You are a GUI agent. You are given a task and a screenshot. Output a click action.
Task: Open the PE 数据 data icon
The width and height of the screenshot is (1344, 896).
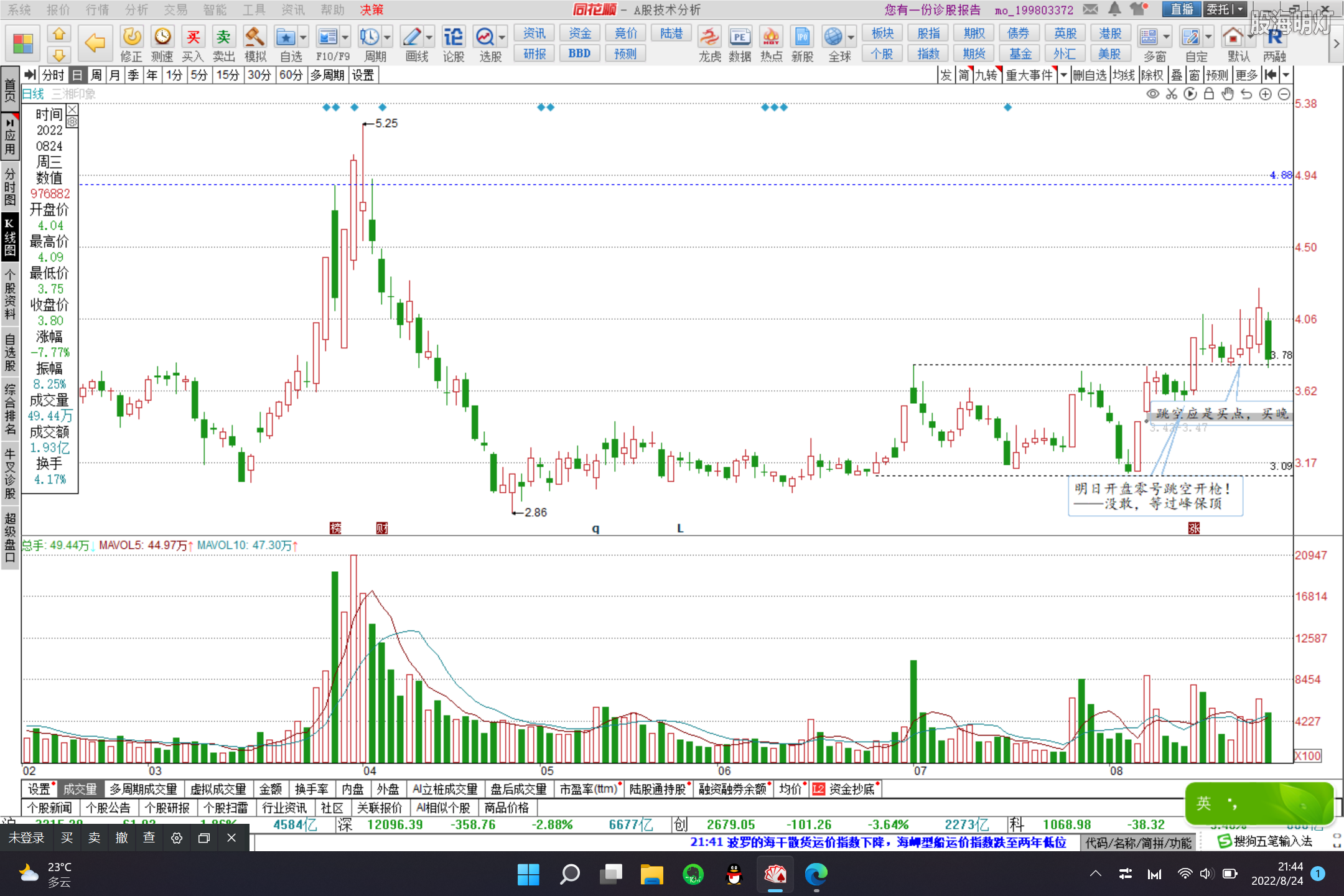(740, 44)
